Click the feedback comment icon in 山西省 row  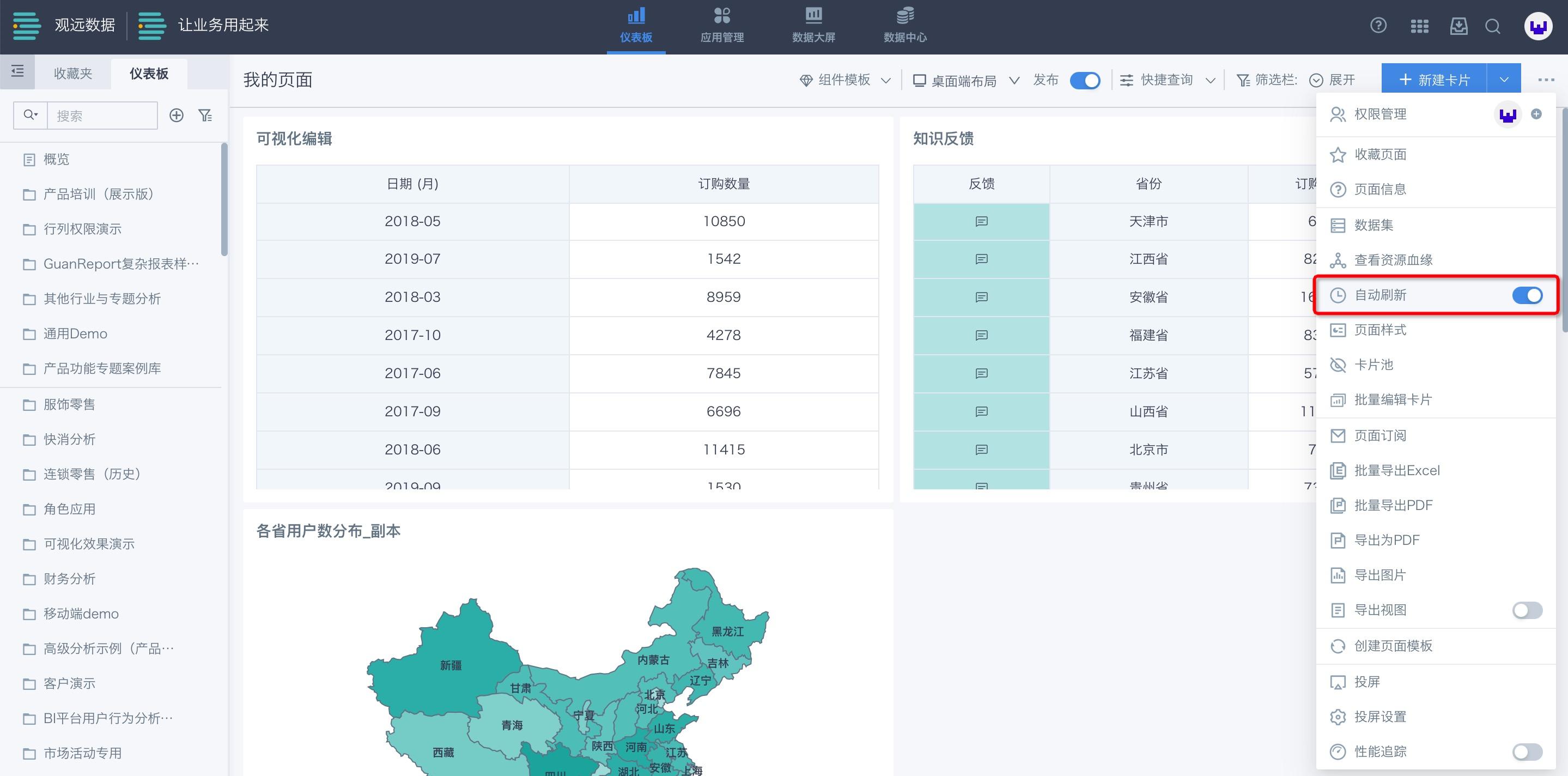tap(981, 411)
